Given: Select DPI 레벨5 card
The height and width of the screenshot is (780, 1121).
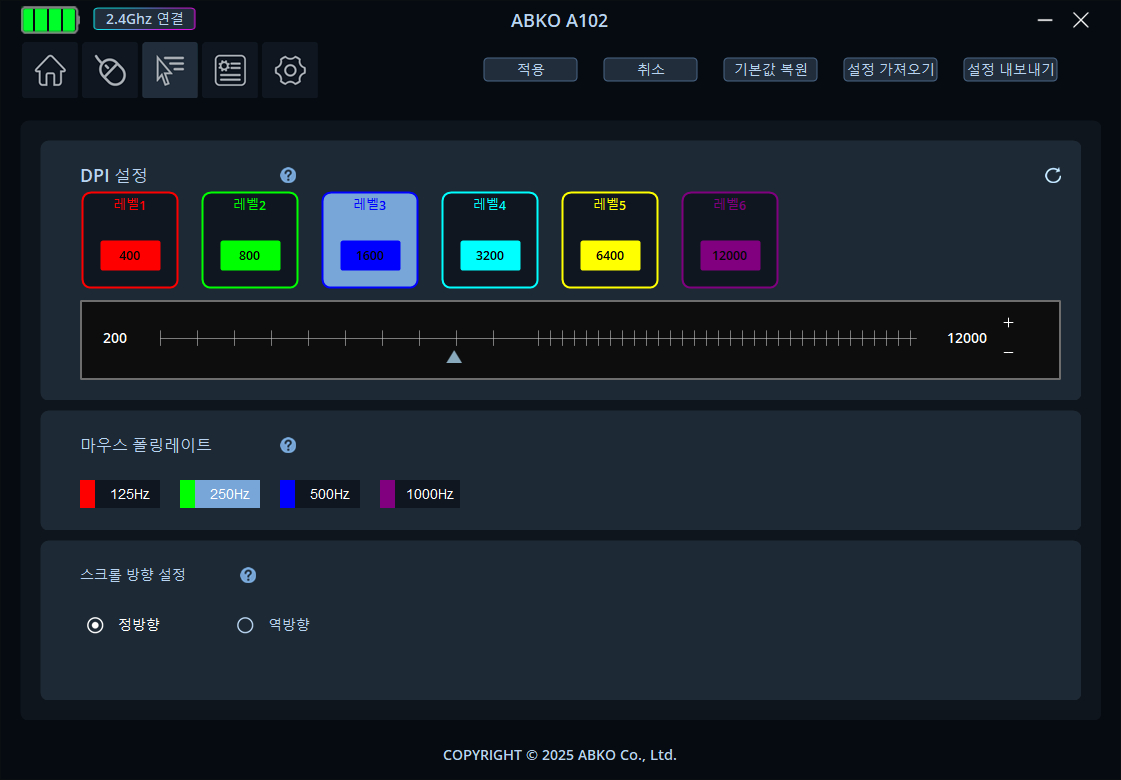Looking at the screenshot, I should 611,240.
